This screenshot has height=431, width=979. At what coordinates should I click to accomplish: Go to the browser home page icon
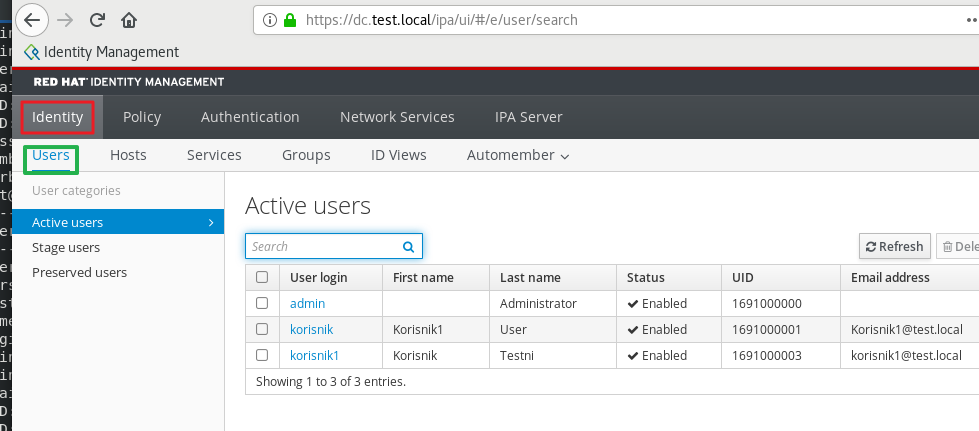(129, 20)
